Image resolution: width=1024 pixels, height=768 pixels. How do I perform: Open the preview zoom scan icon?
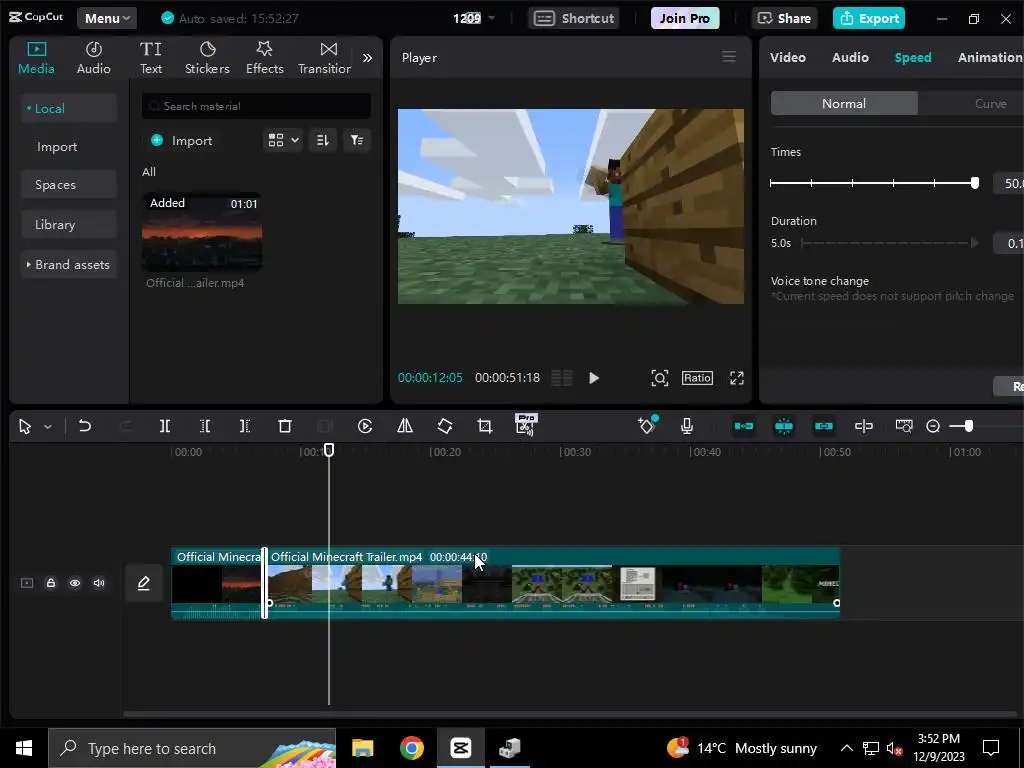point(660,378)
